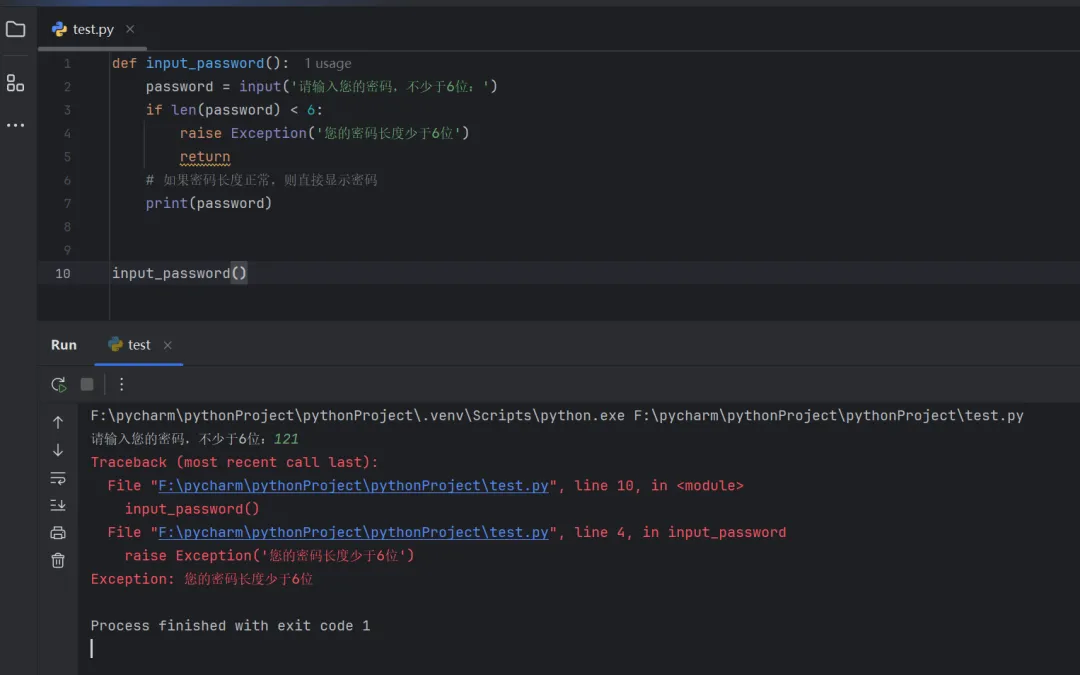
Task: Open the Run toolbar's more-actions vertical dots
Action: [121, 384]
